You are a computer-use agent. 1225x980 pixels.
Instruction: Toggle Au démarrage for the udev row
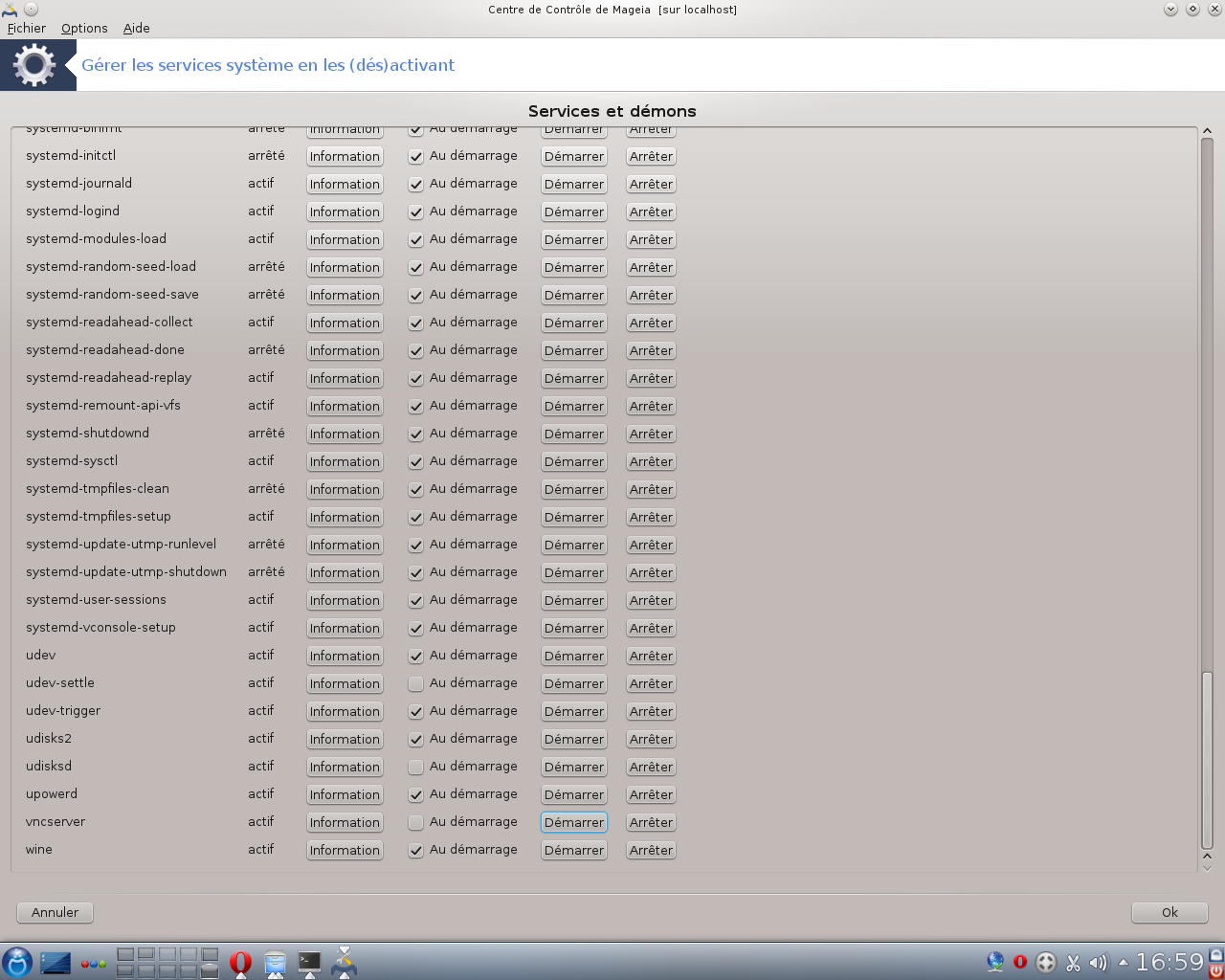click(x=415, y=656)
